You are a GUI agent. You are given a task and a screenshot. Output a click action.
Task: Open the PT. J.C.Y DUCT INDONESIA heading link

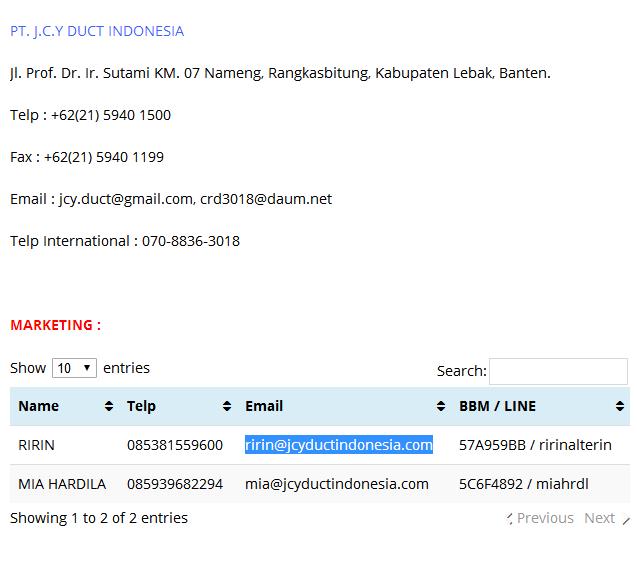(97, 31)
